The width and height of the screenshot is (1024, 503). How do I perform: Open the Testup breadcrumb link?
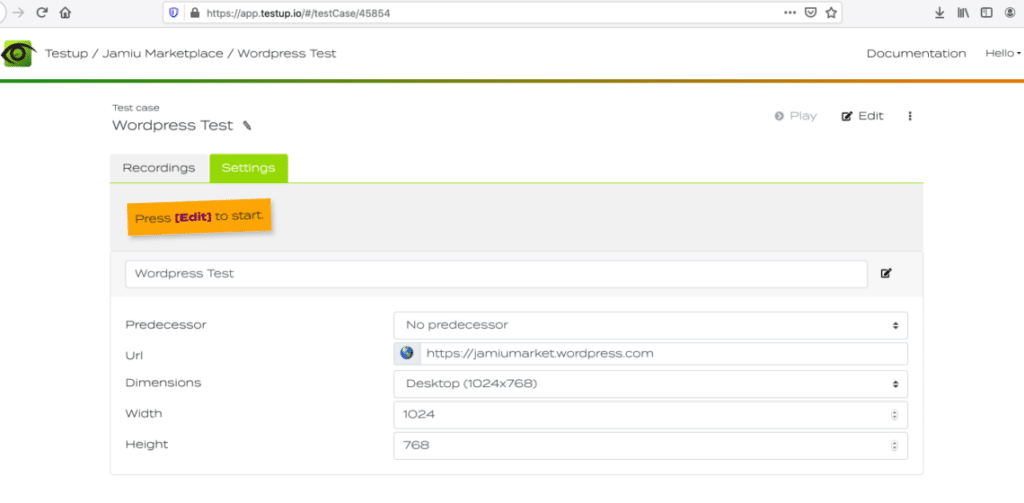coord(66,54)
